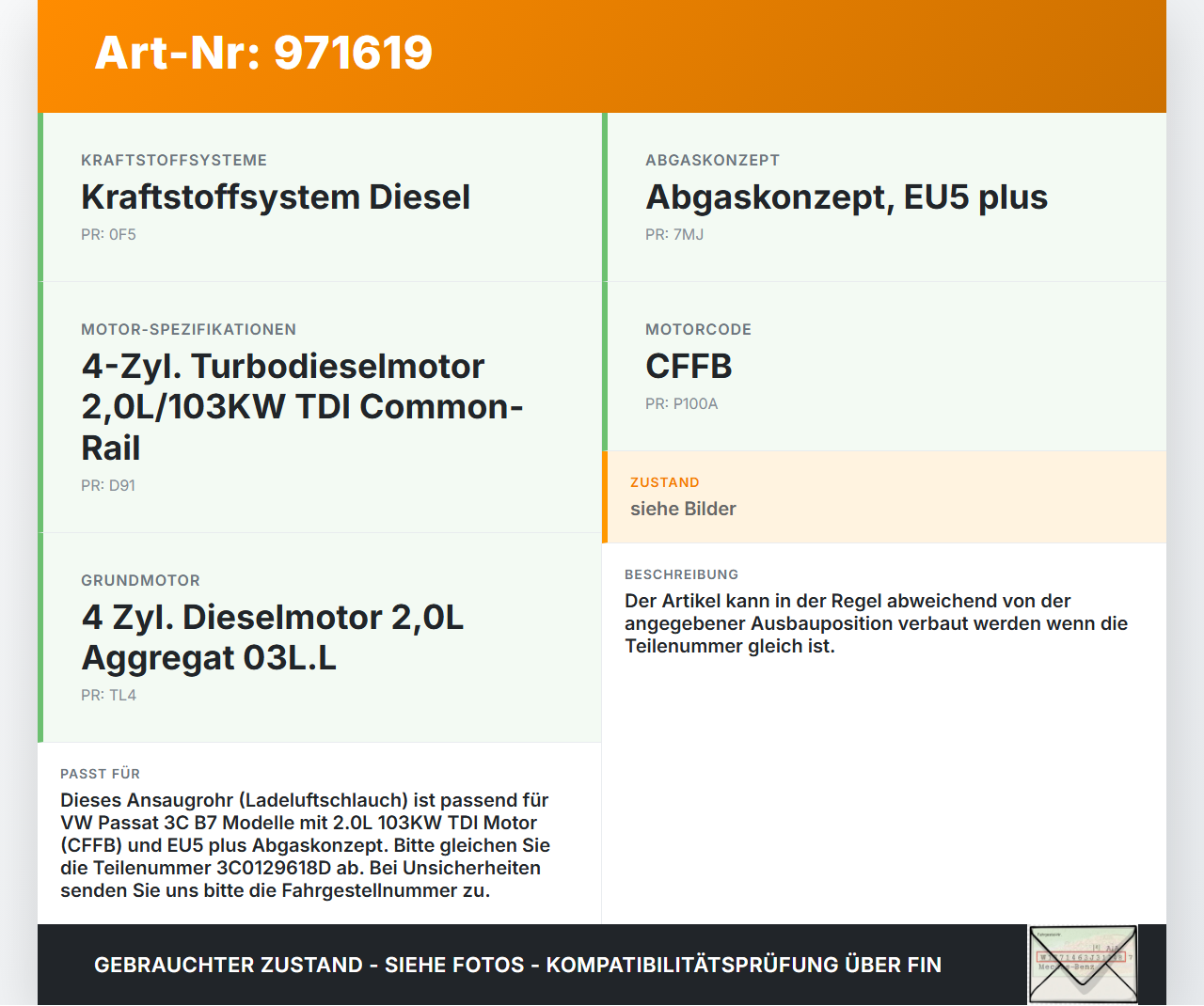Image resolution: width=1204 pixels, height=1006 pixels.
Task: Click the Abgaskonzept EU5 plus entry
Action: 846,197
